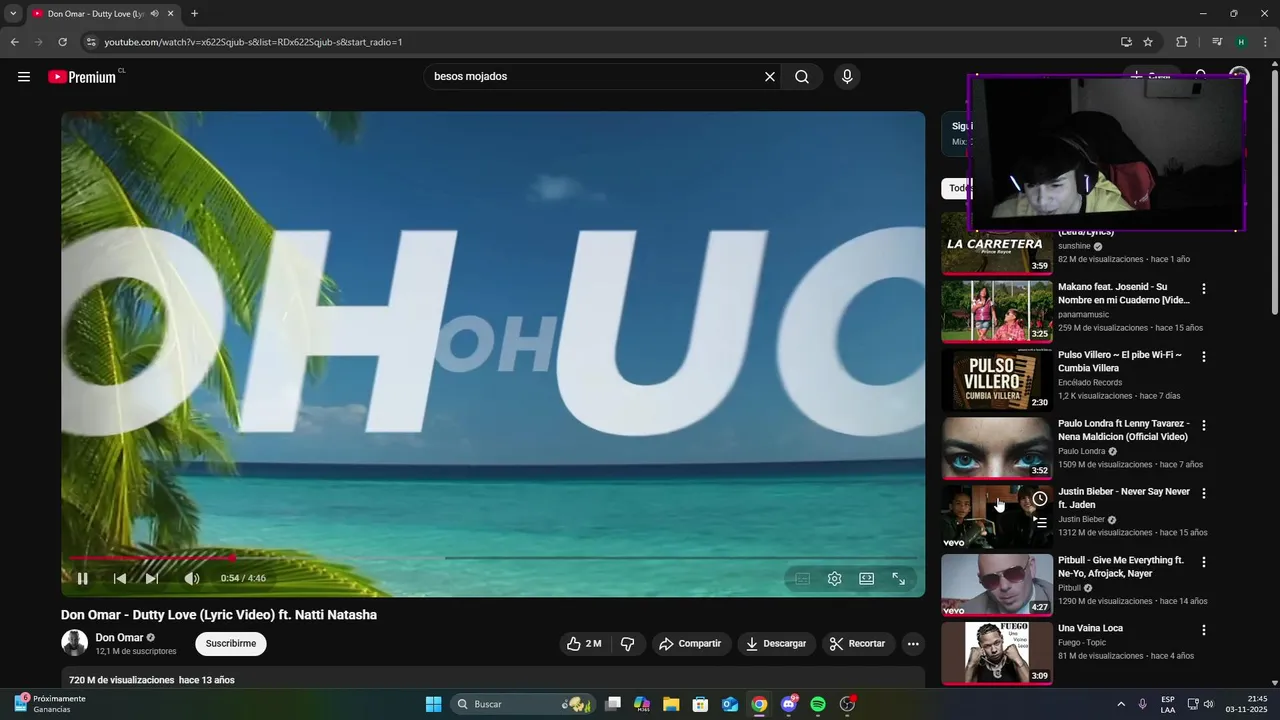Open File Explorer from taskbar
Image resolution: width=1280 pixels, height=720 pixels.
(x=671, y=704)
